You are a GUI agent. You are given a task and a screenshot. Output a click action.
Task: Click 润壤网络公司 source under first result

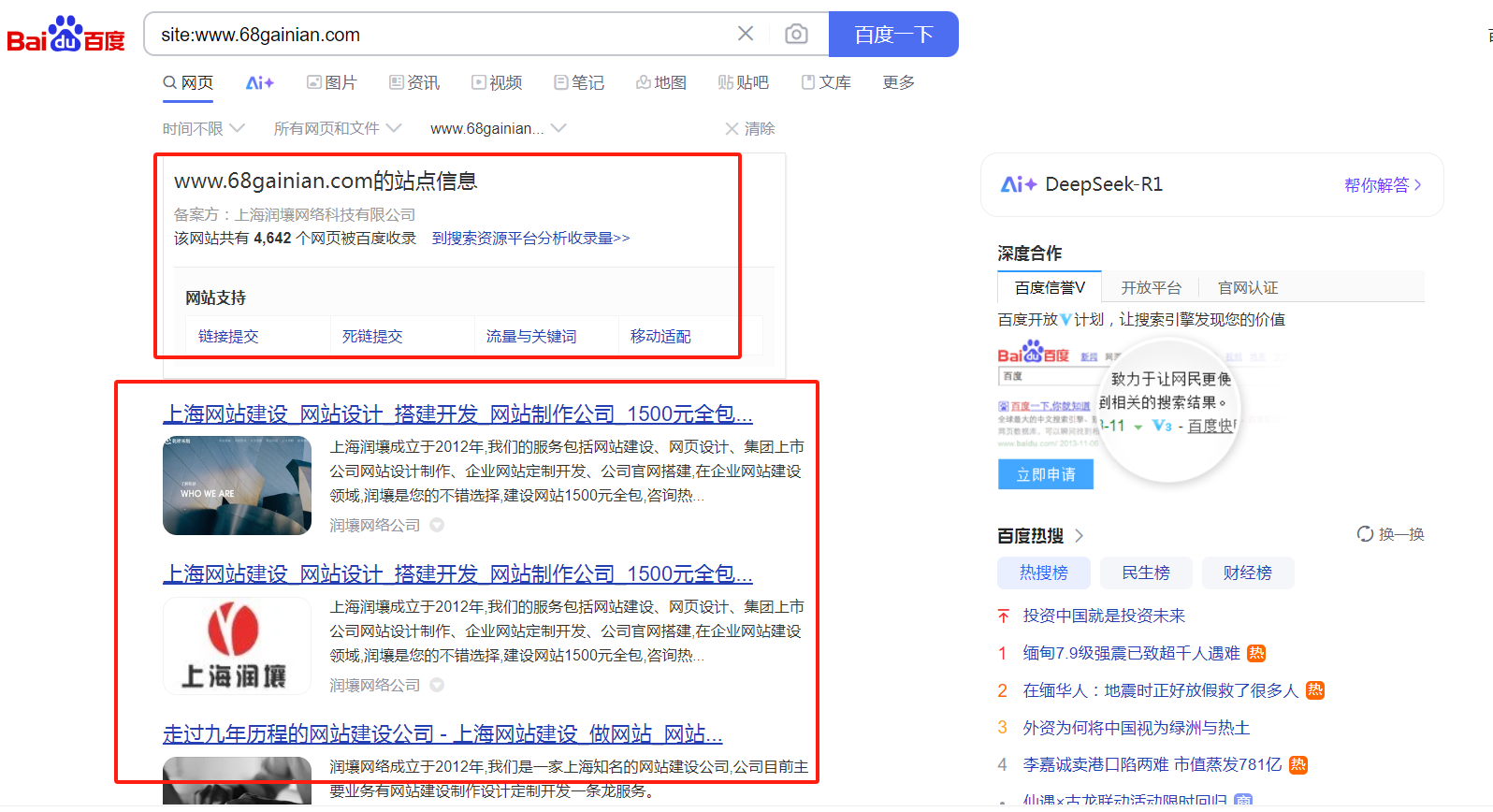374,525
